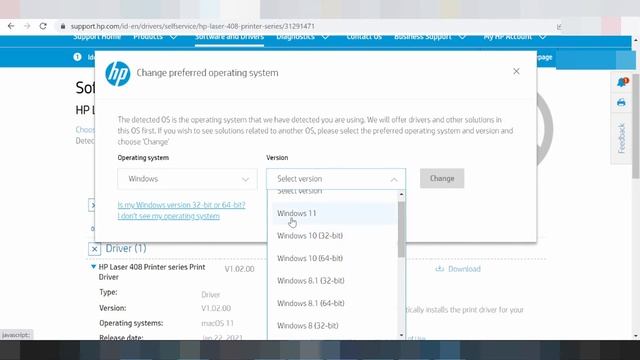
Task: Collapse the Driver (1) section
Action: (94, 249)
